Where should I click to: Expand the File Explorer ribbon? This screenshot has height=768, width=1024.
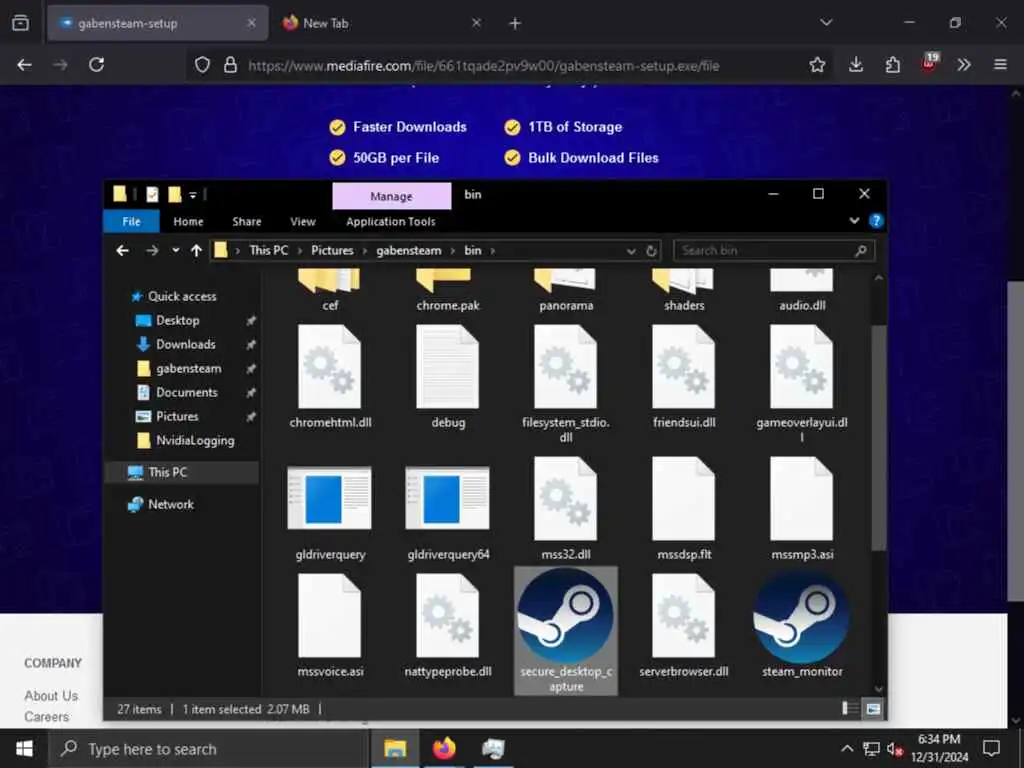click(x=854, y=221)
